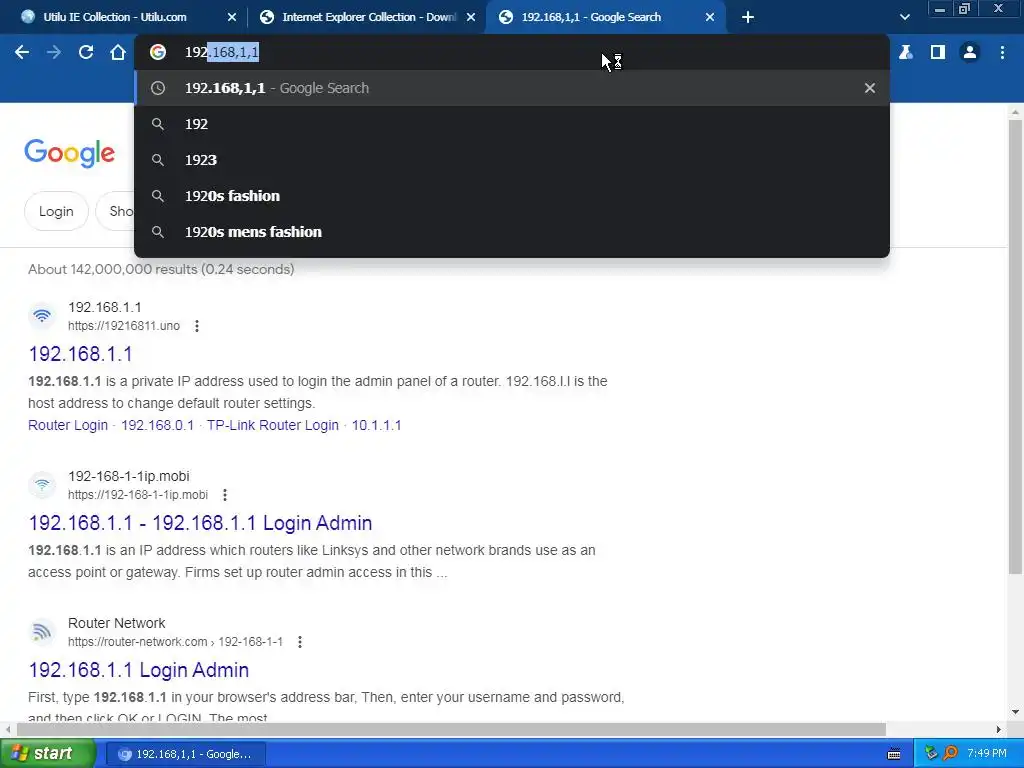Click the 192-168-1-1ip.mobi favicon

point(42,485)
